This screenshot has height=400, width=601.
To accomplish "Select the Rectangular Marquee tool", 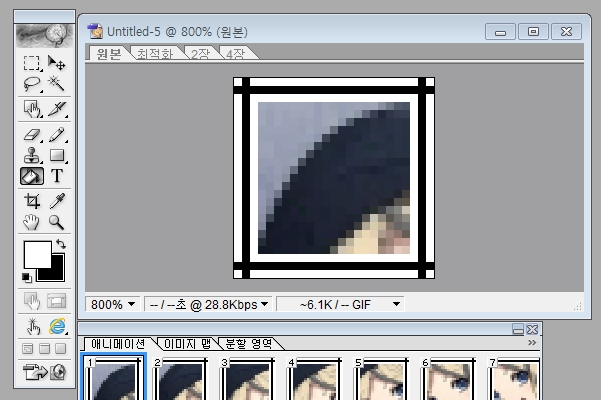I will 31,63.
